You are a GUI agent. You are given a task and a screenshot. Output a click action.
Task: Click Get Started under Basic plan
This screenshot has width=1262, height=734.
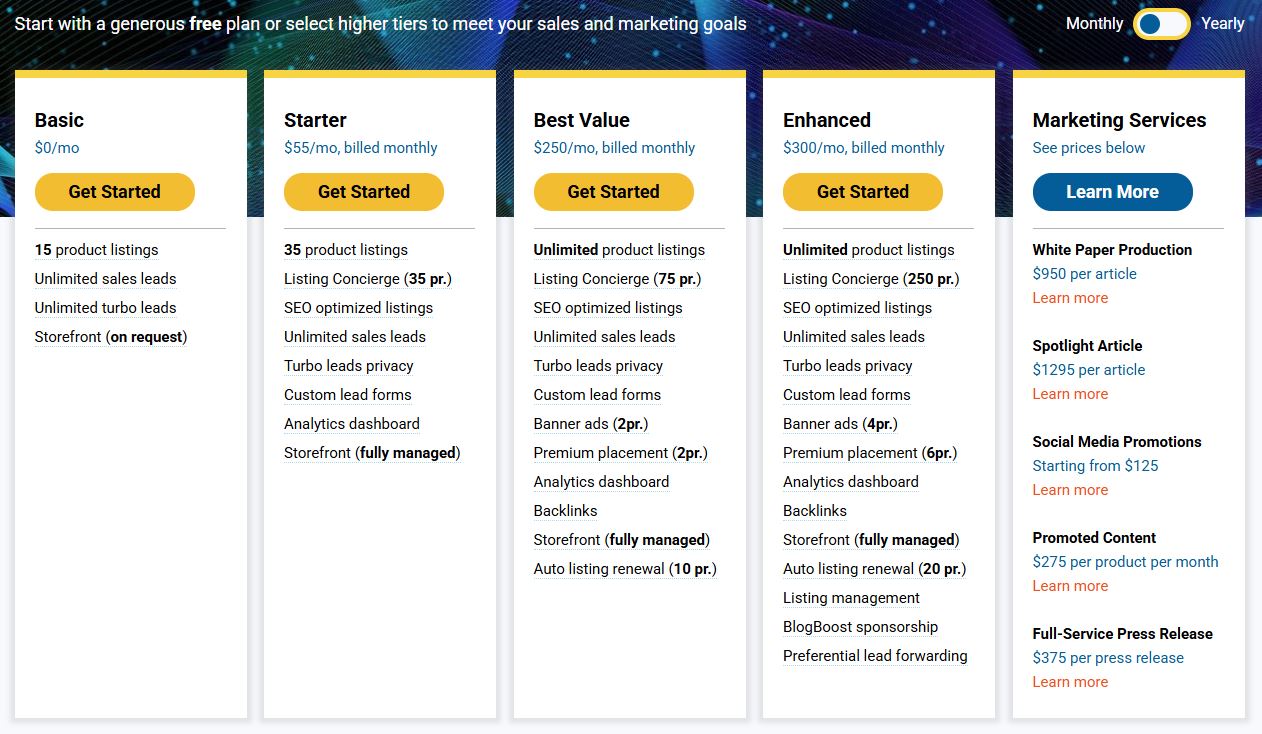pyautogui.click(x=115, y=192)
